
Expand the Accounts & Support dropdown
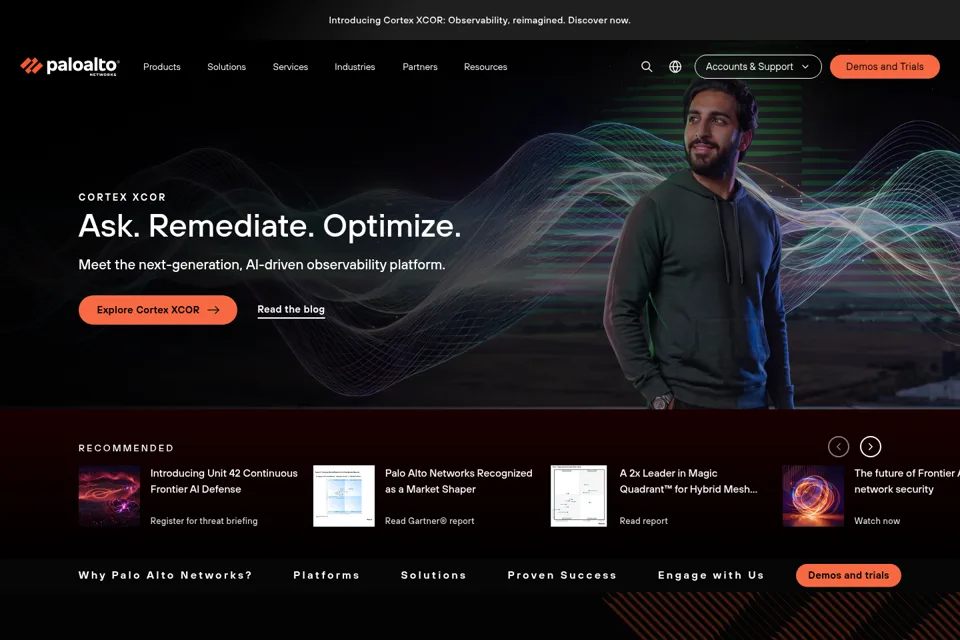pos(758,67)
